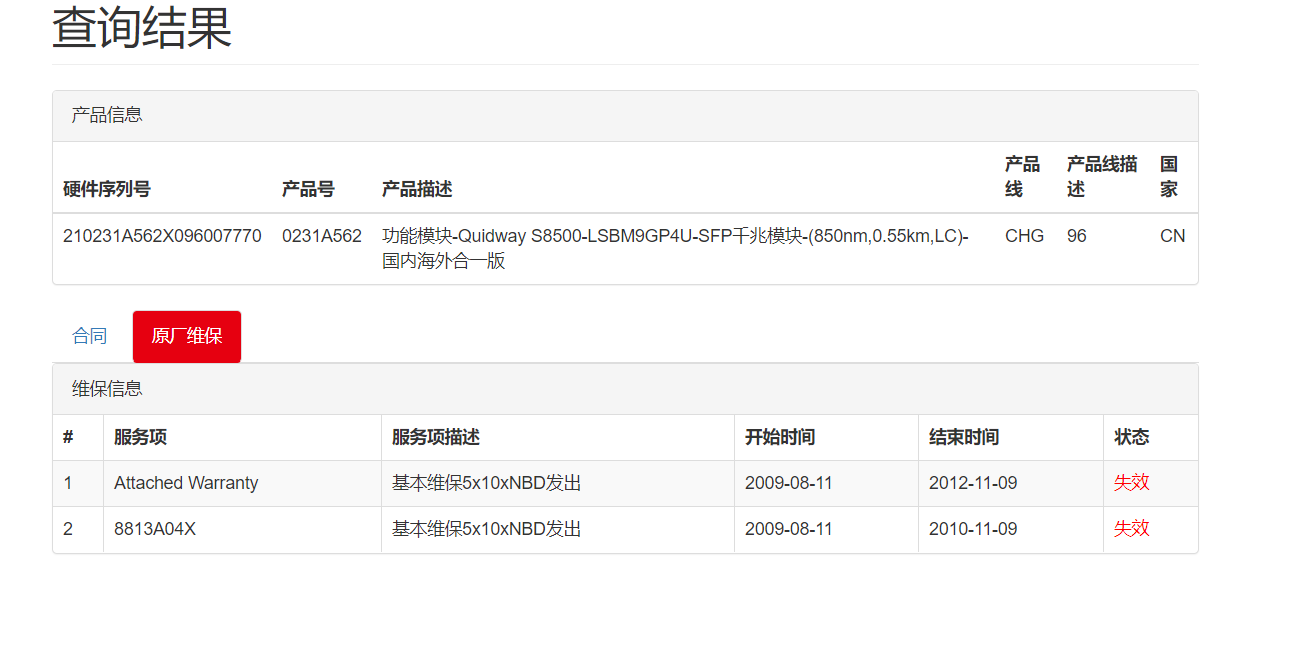Click the 产品描述 column header
1299x648 pixels.
tap(417, 189)
